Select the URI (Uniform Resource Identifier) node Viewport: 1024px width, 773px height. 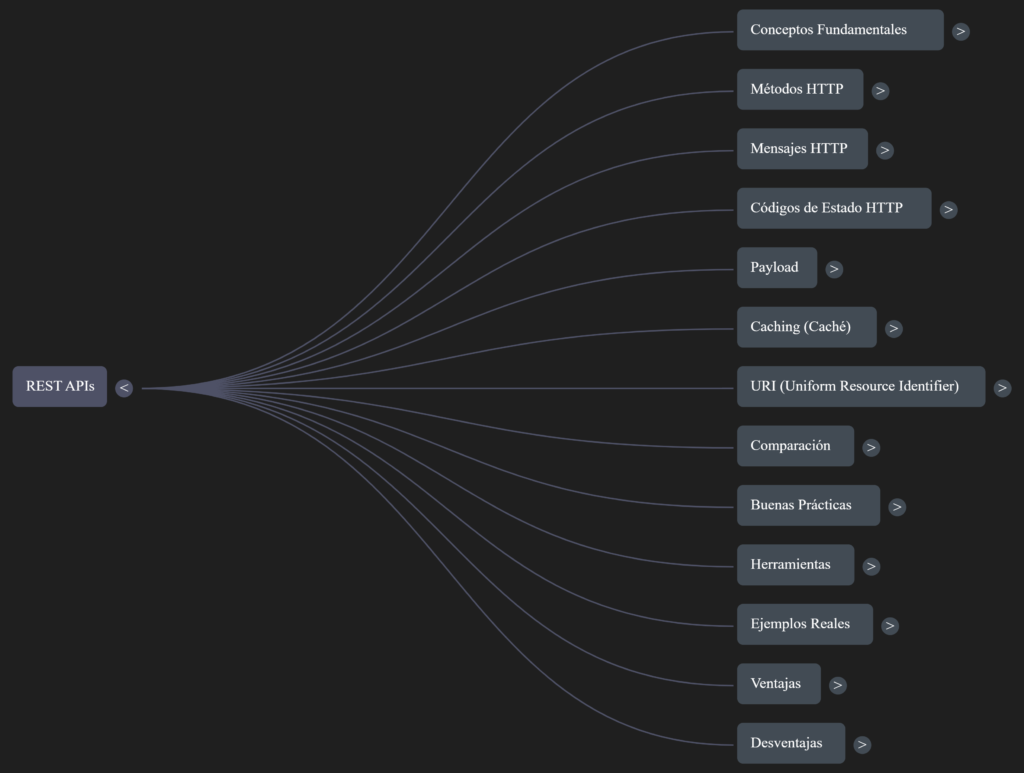(x=860, y=386)
